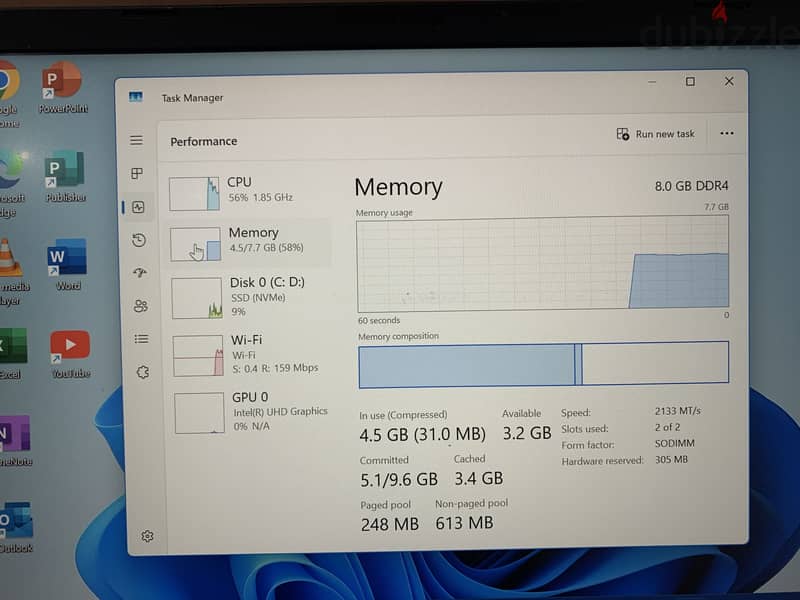This screenshot has height=600, width=800.
Task: Maximize the Task Manager window
Action: 690,81
